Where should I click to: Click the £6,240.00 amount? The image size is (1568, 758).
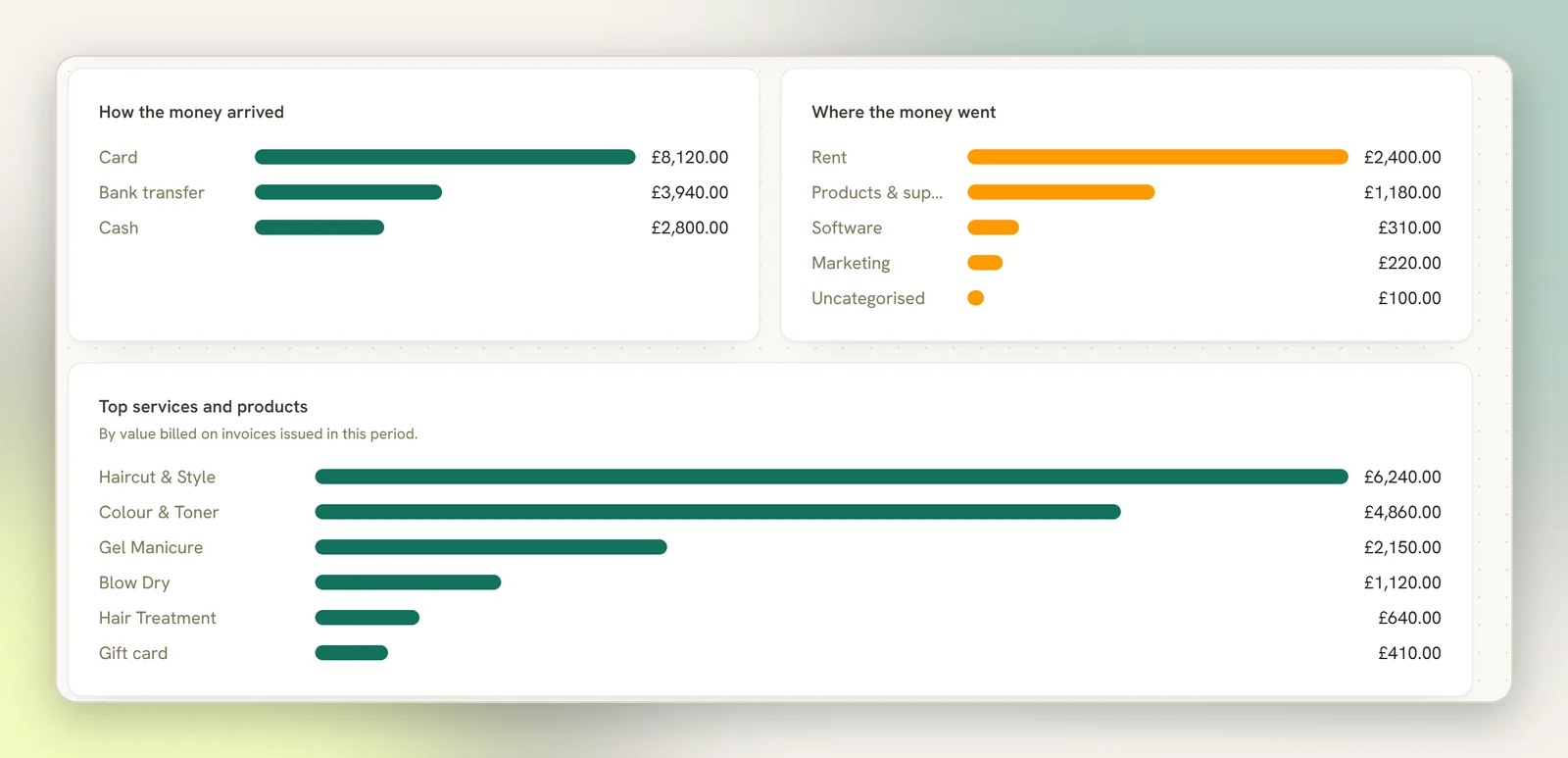pos(1402,477)
